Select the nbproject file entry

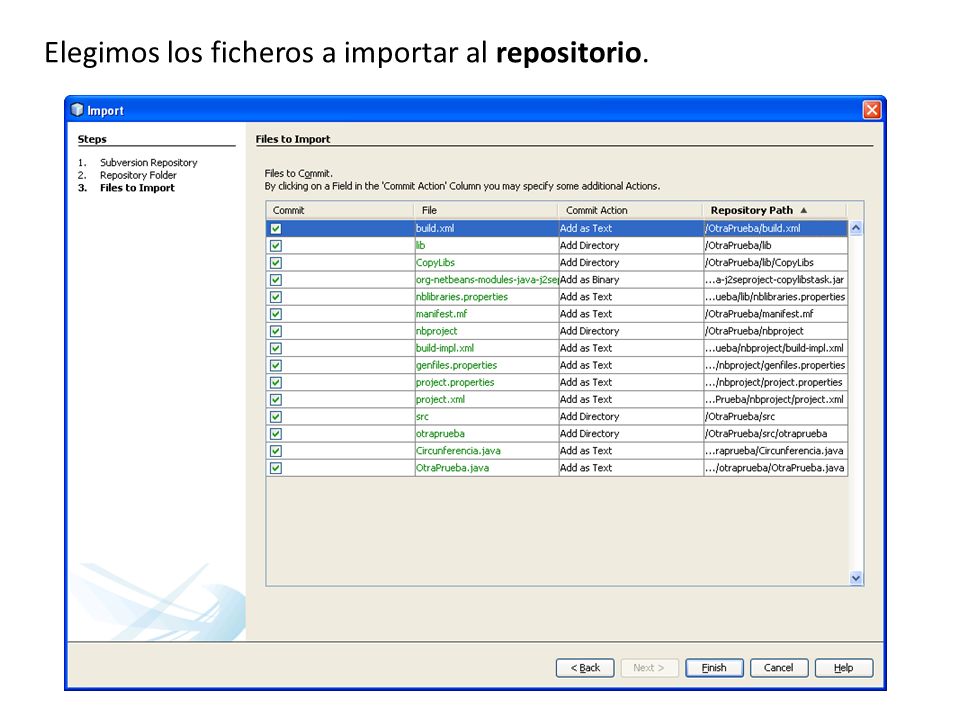pos(437,331)
